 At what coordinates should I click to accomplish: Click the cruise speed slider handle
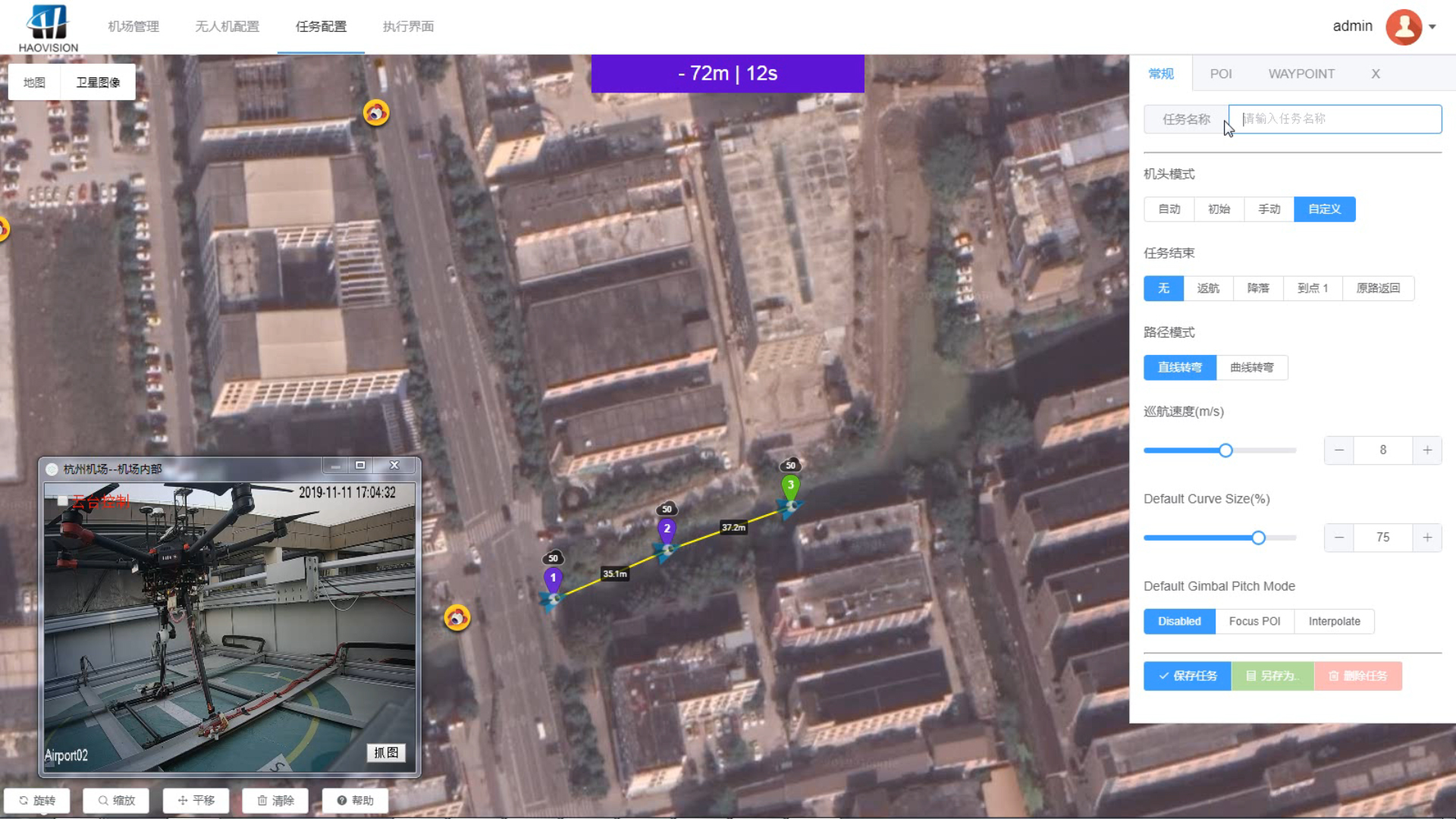[1225, 450]
